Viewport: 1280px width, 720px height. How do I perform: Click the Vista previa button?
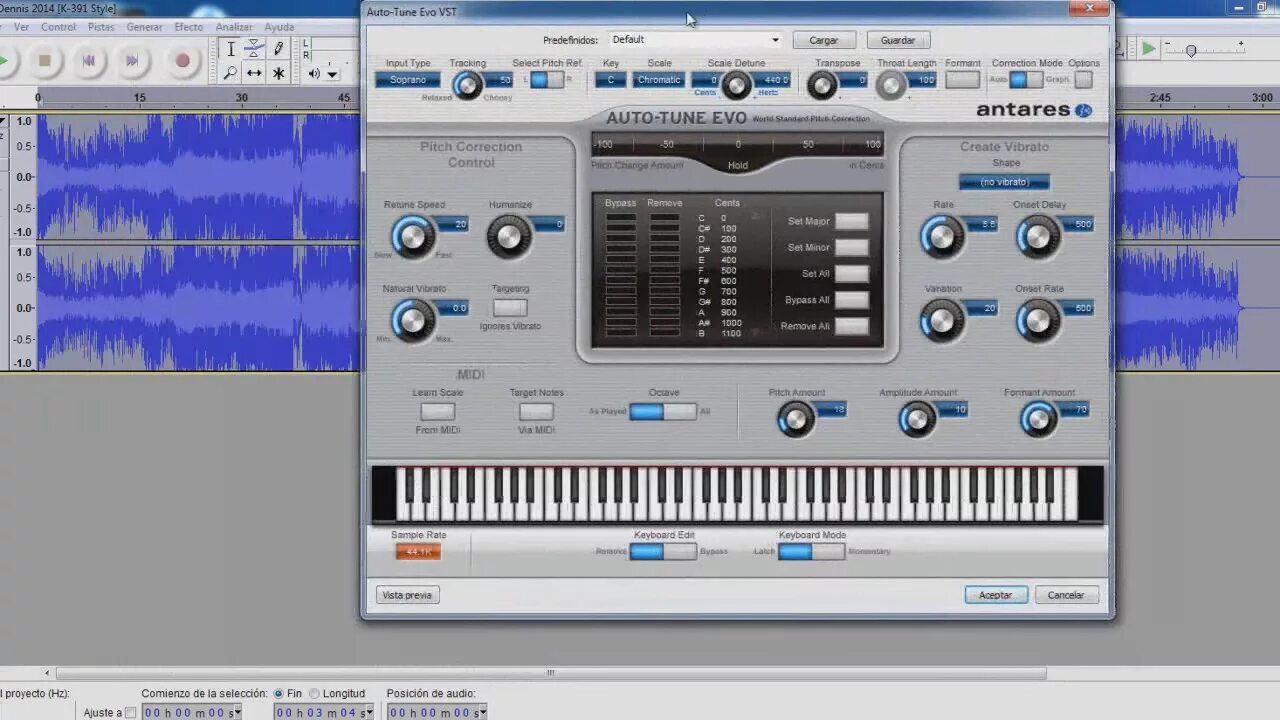click(408, 595)
